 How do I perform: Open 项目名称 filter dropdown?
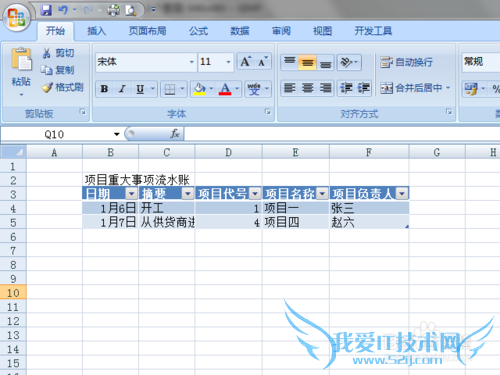click(322, 193)
